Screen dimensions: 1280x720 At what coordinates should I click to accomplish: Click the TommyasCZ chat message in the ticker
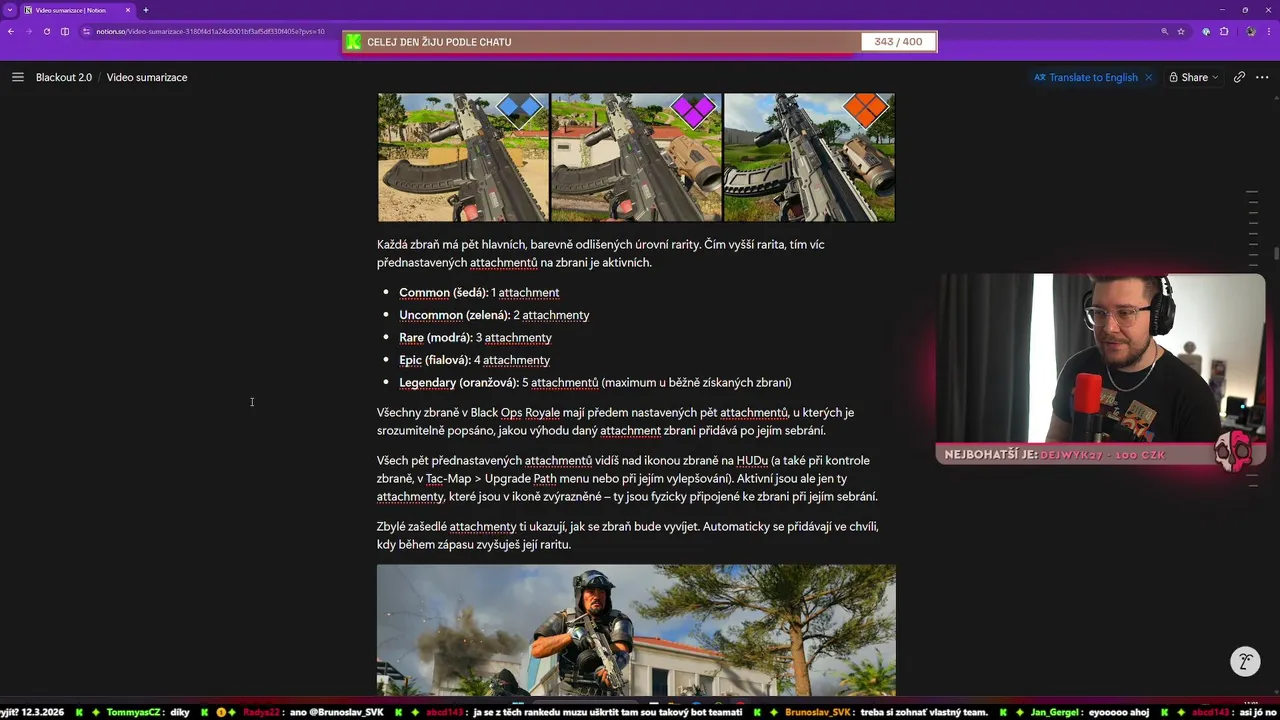[148, 712]
